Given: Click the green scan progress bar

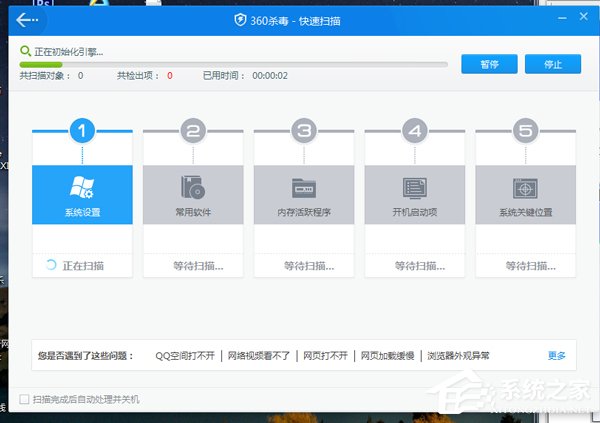Looking at the screenshot, I should click(233, 64).
